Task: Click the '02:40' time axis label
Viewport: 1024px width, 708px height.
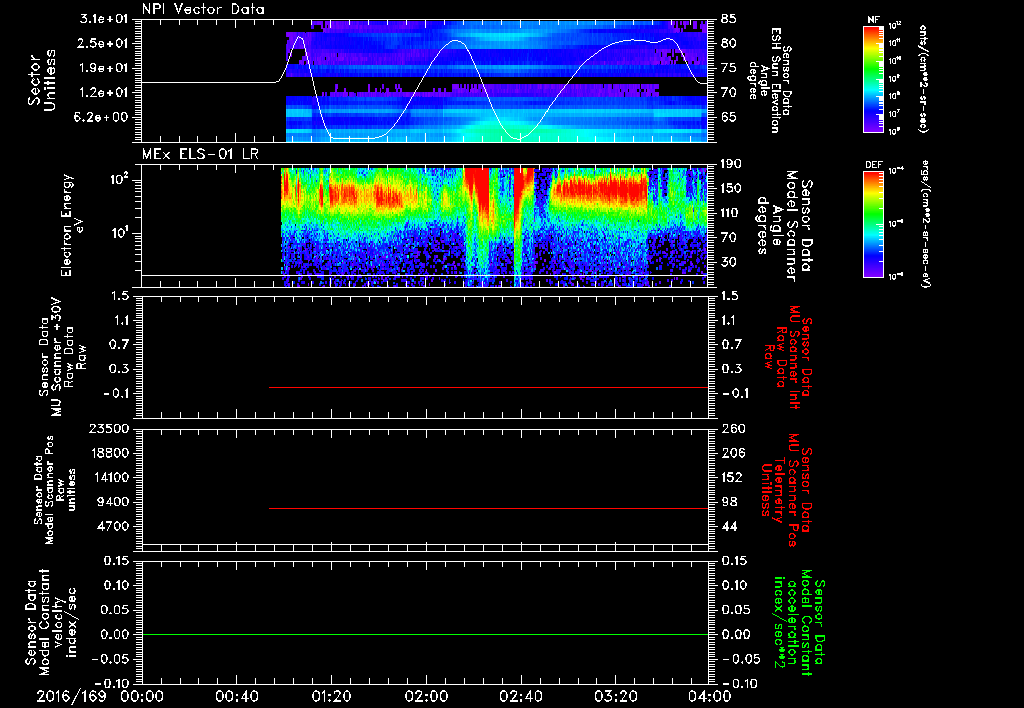Action: click(520, 696)
